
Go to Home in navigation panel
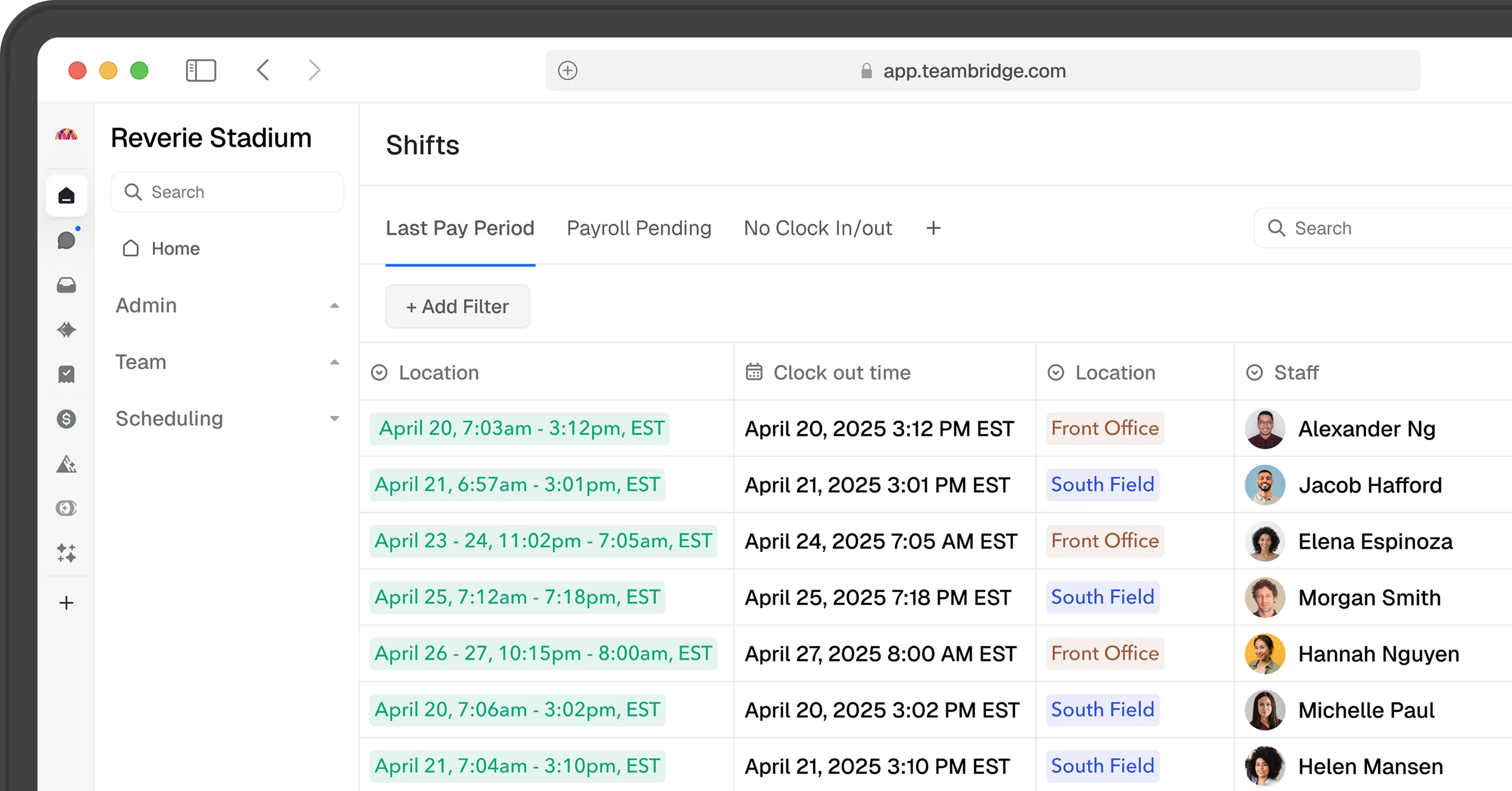pos(175,249)
